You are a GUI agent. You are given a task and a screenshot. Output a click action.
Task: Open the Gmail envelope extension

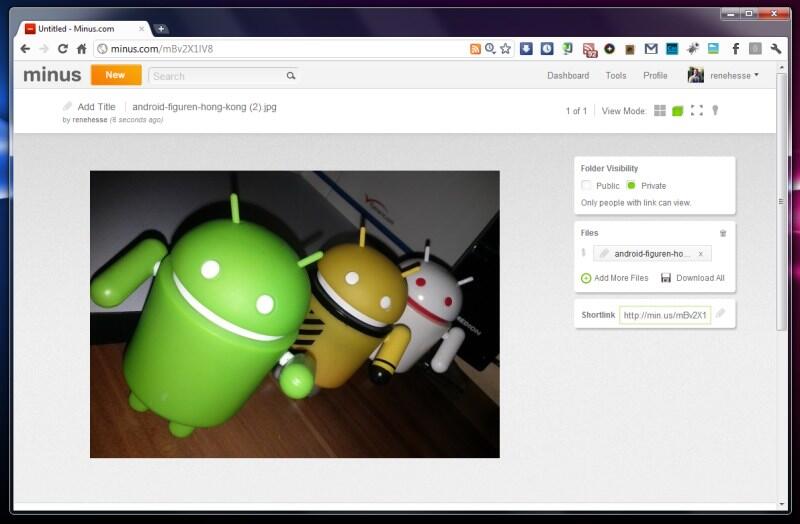click(x=651, y=49)
